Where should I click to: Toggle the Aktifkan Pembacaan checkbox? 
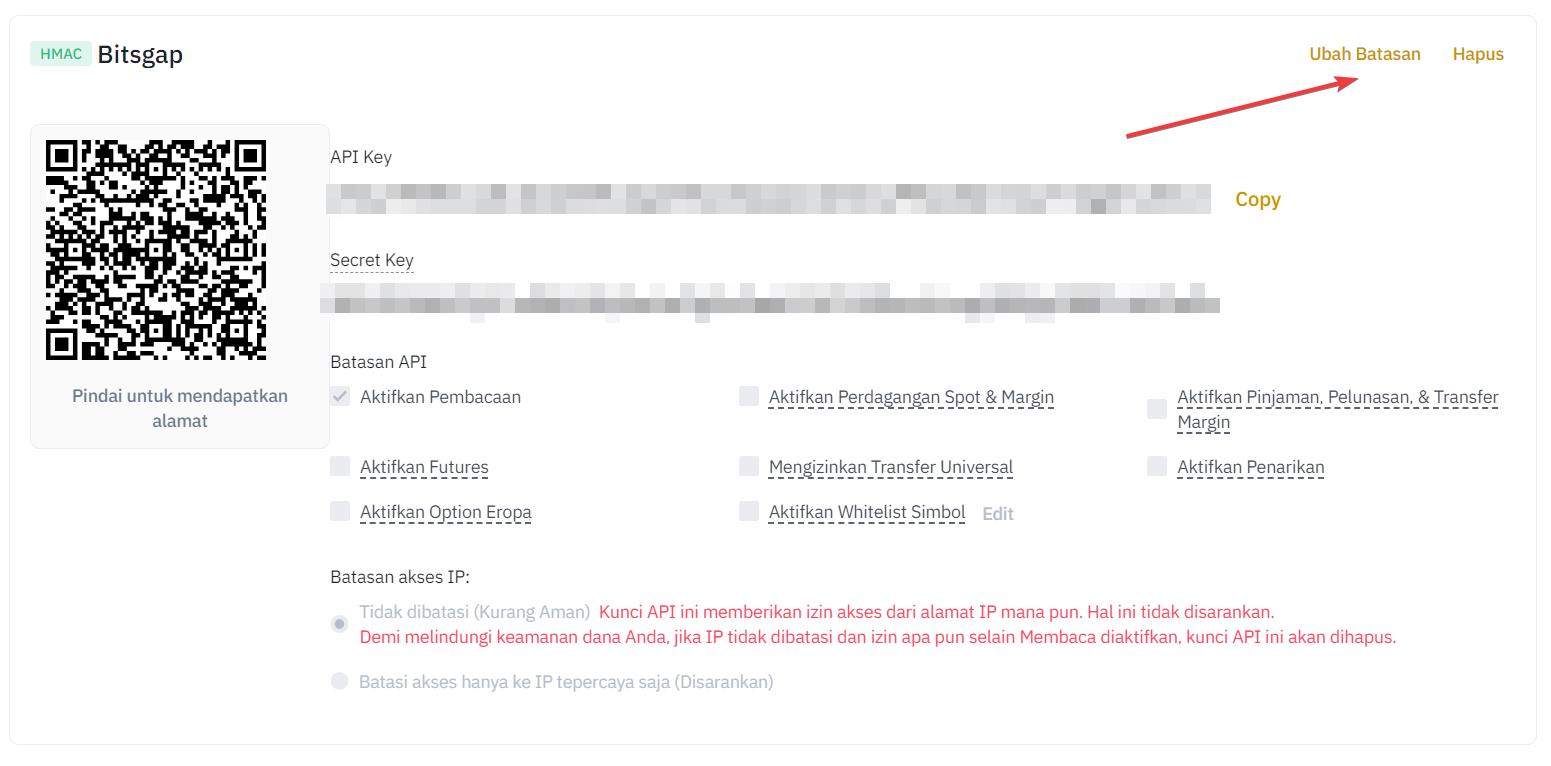(340, 396)
